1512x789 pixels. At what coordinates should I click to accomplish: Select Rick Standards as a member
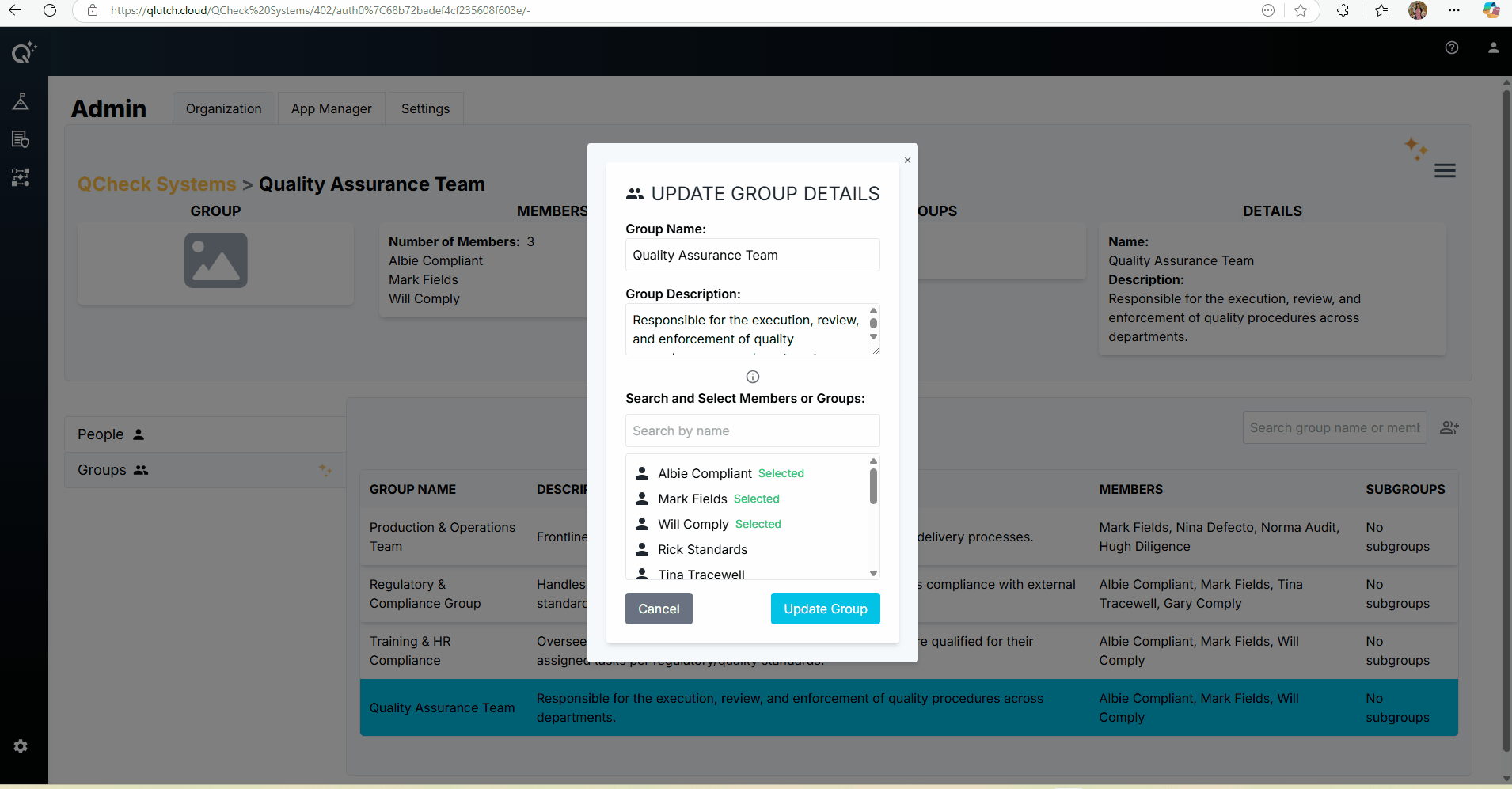(702, 549)
